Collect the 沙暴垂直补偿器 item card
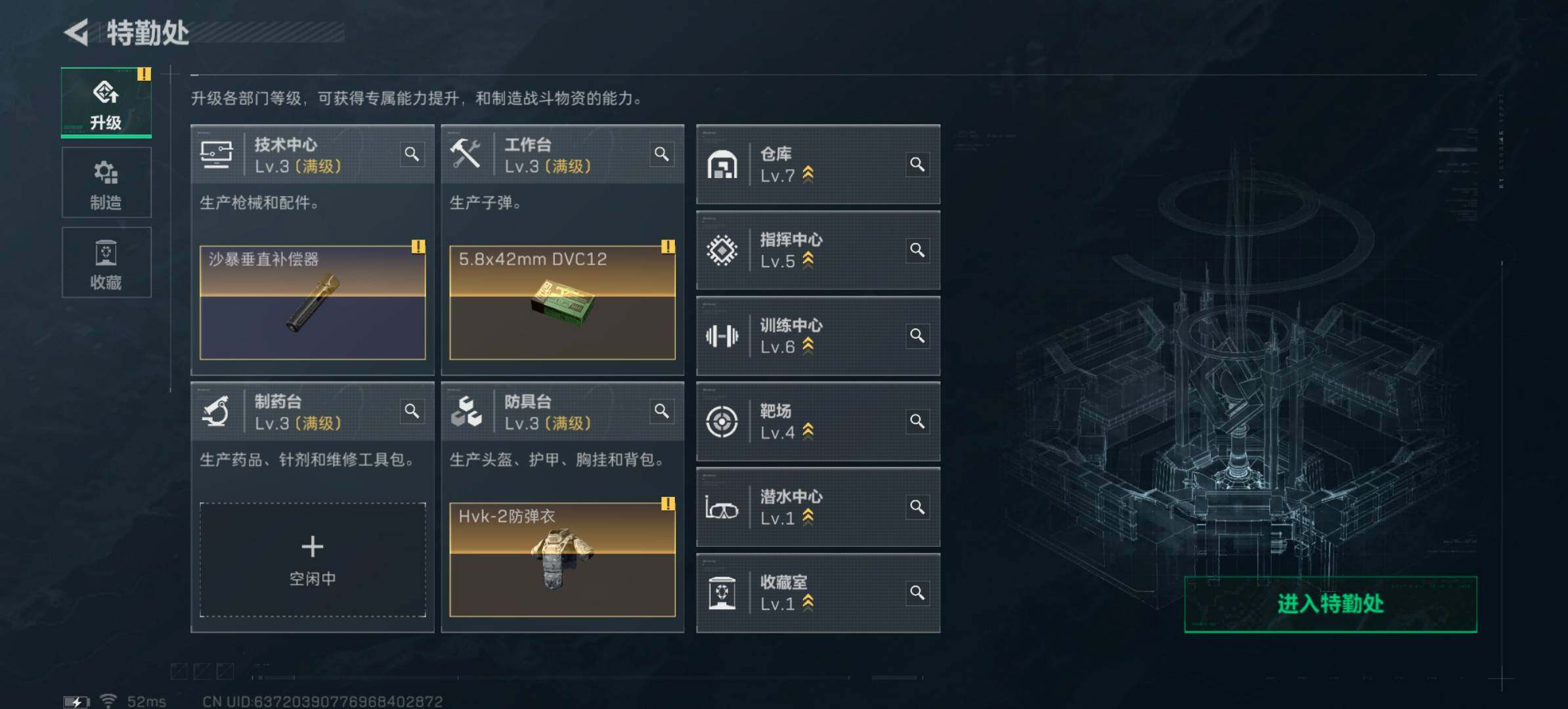1568x709 pixels. [x=313, y=303]
